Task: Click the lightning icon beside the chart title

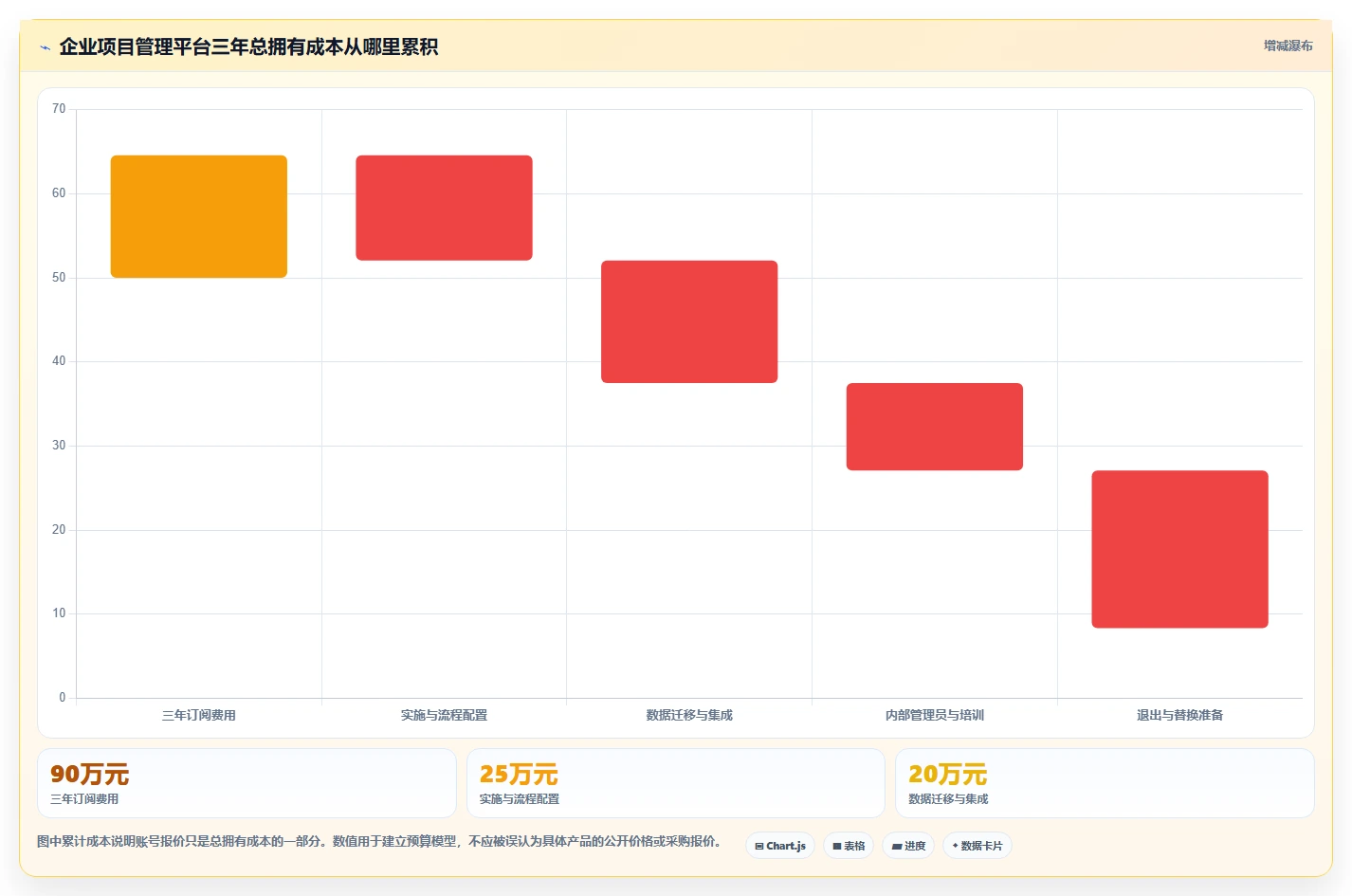Action: (x=45, y=47)
